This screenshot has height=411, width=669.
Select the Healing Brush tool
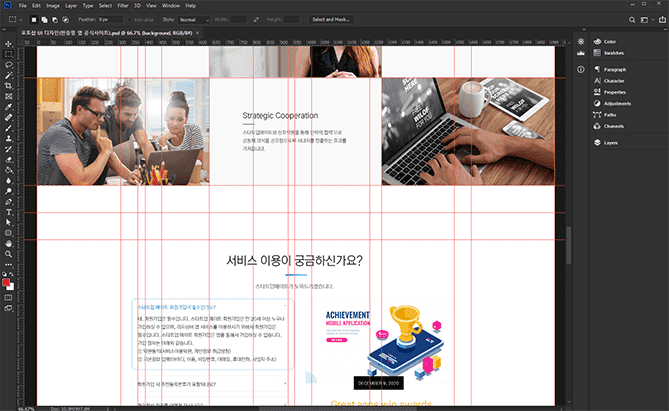[8, 117]
